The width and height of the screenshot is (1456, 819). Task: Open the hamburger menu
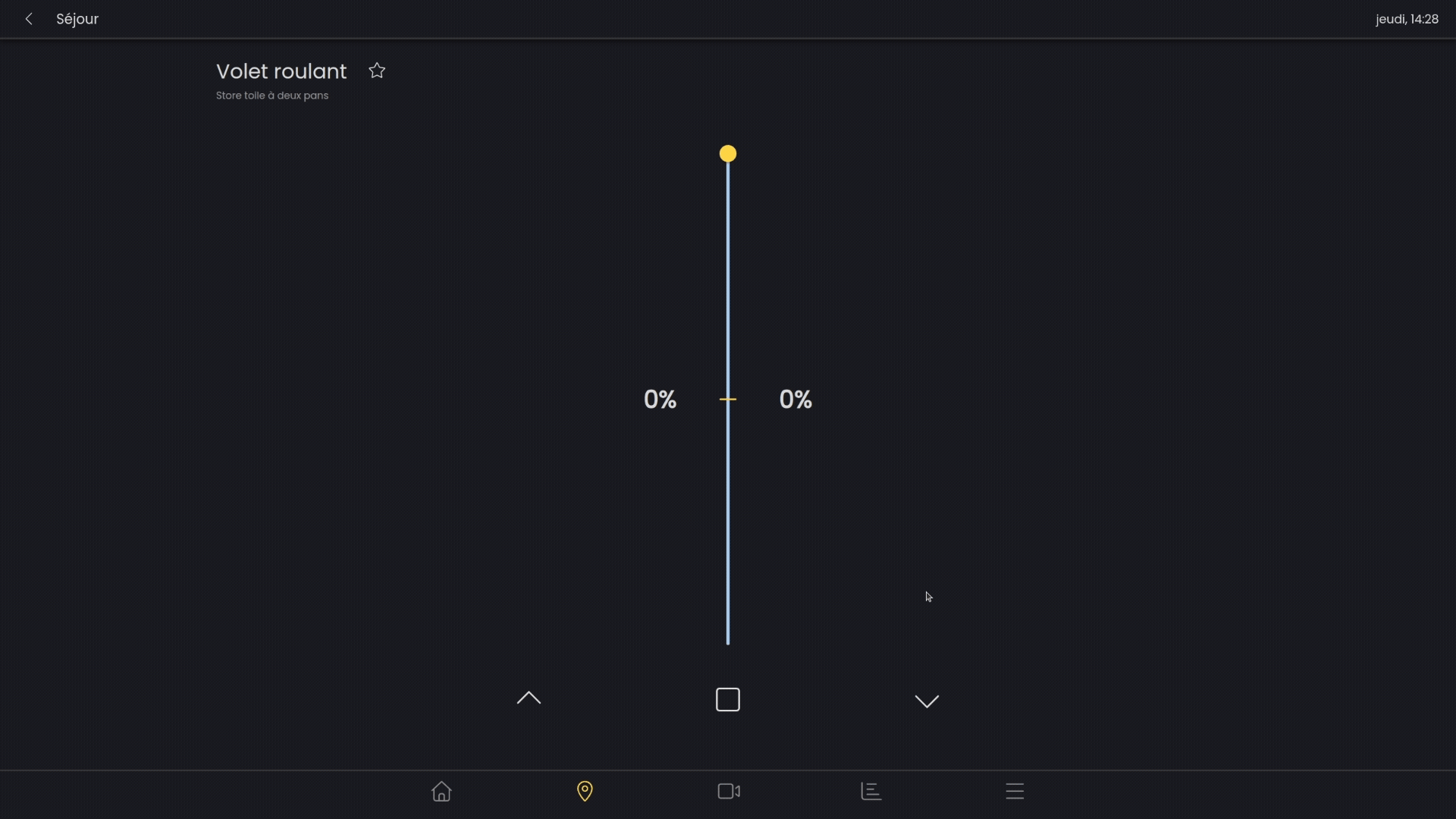[x=1015, y=791]
